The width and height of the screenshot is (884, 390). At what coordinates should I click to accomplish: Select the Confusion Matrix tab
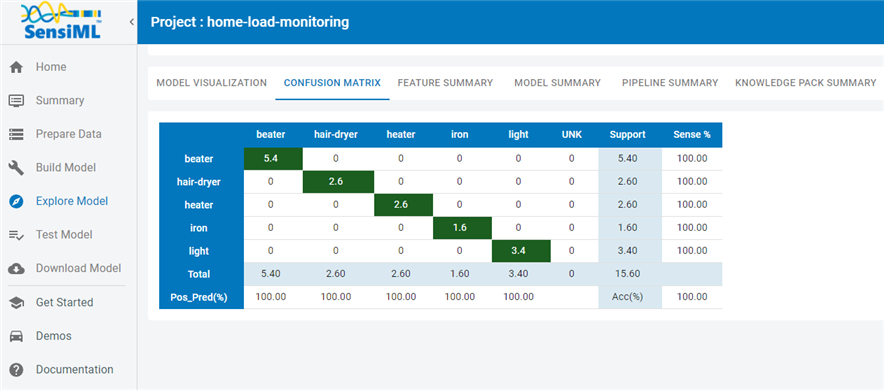(x=332, y=83)
